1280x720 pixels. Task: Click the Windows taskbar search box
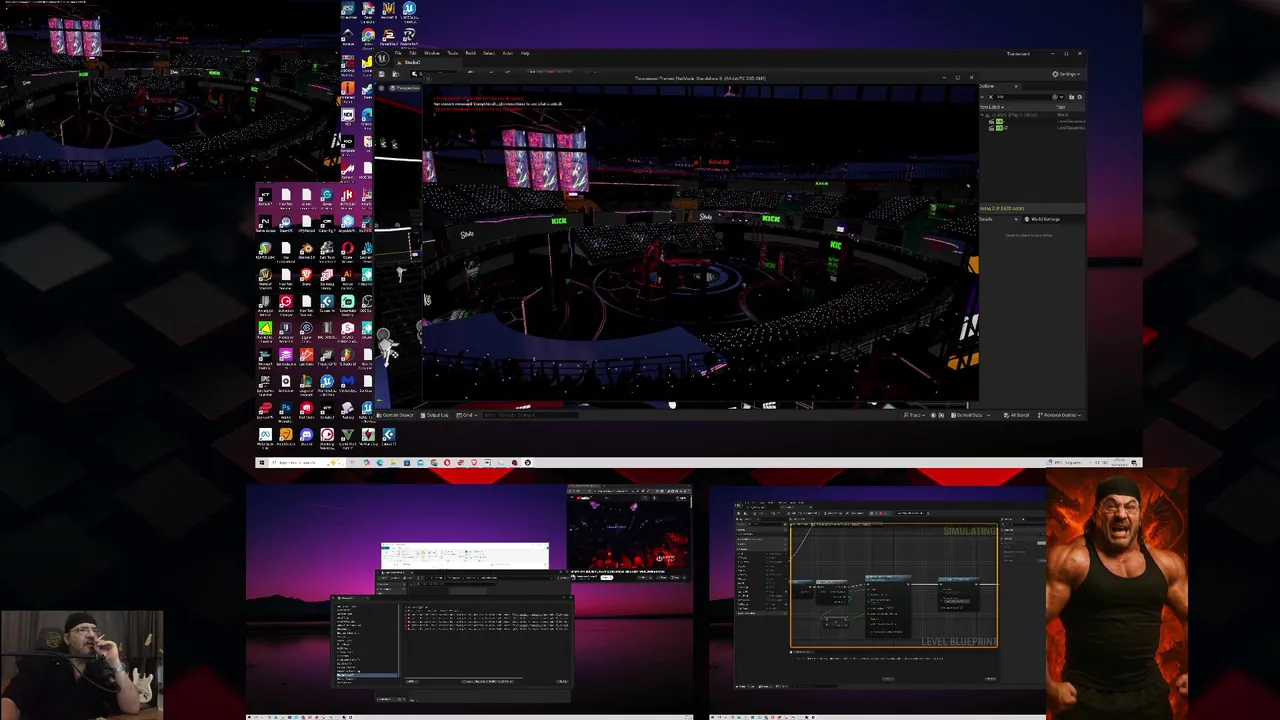[306, 462]
